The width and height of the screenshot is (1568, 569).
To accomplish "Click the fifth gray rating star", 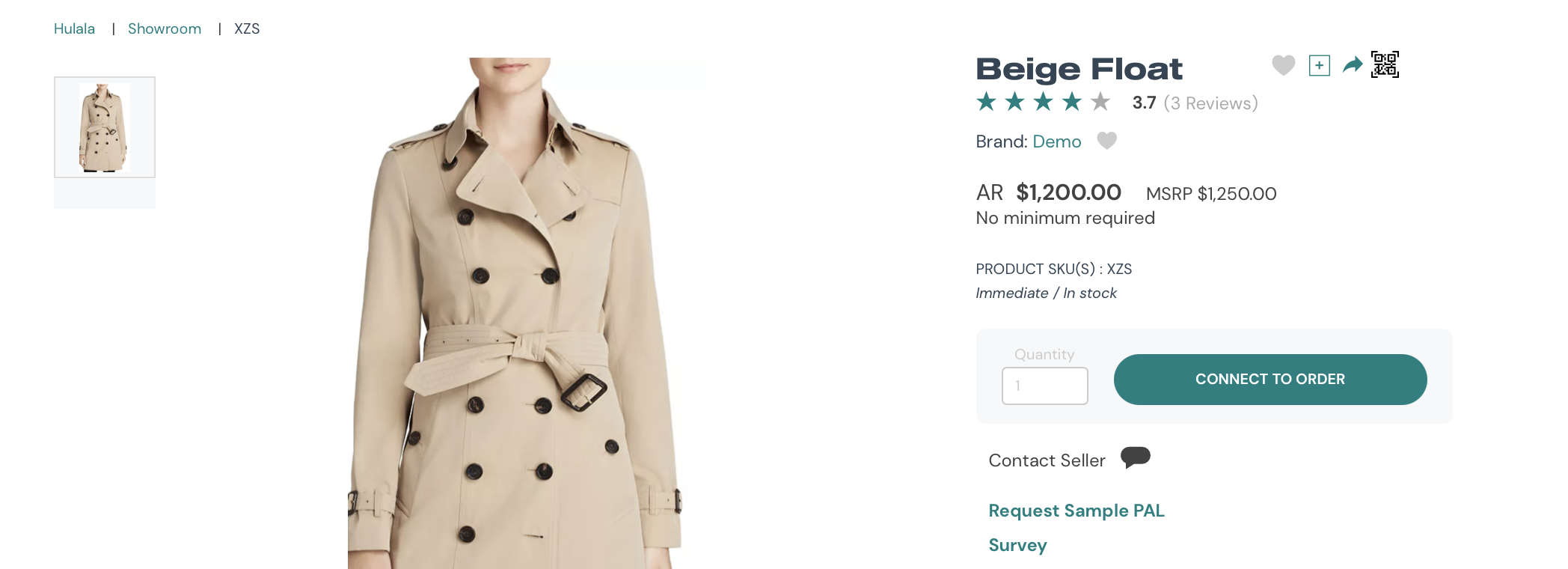I will click(x=1100, y=102).
